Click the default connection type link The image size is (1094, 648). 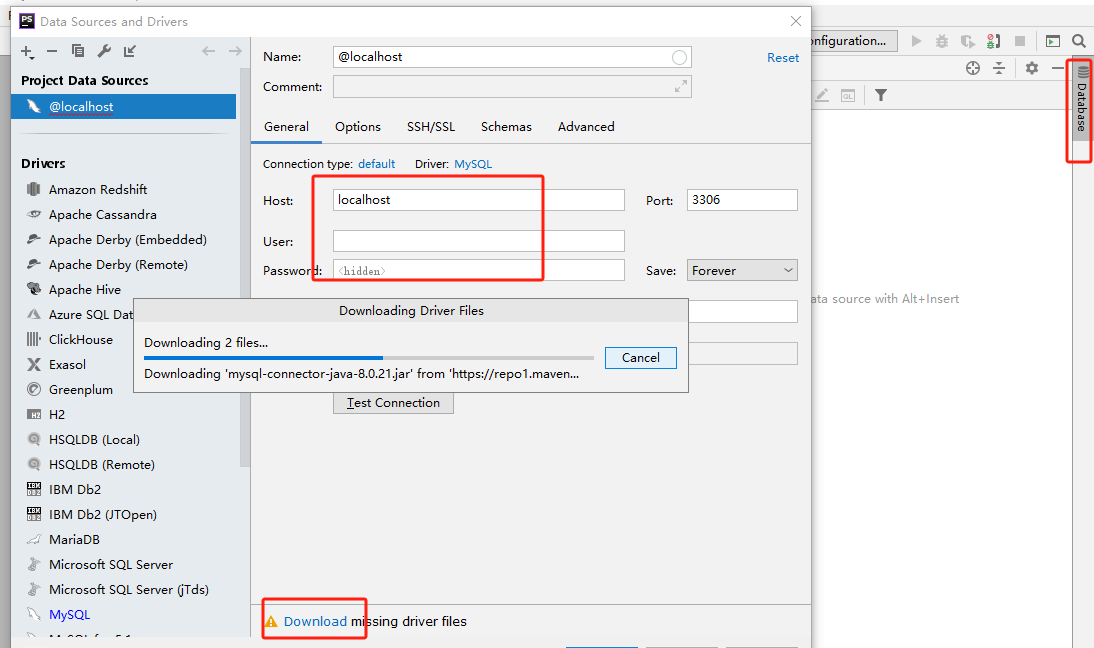tap(377, 164)
